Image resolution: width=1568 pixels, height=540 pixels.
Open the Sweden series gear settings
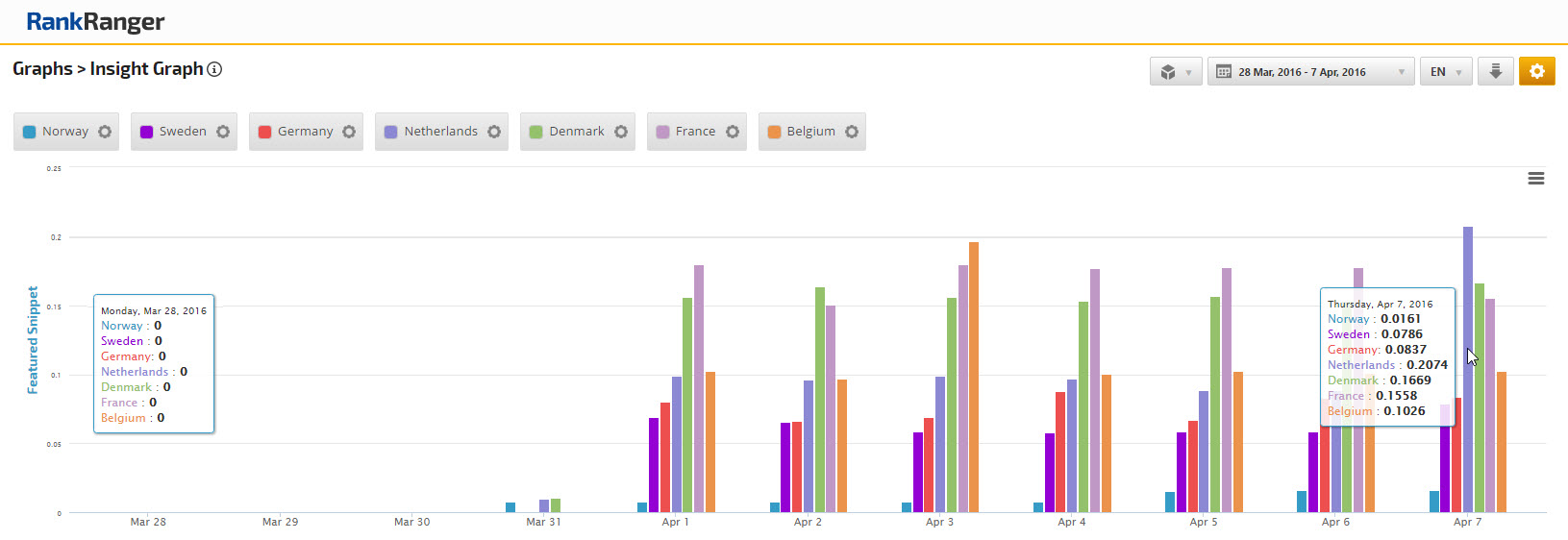click(223, 132)
